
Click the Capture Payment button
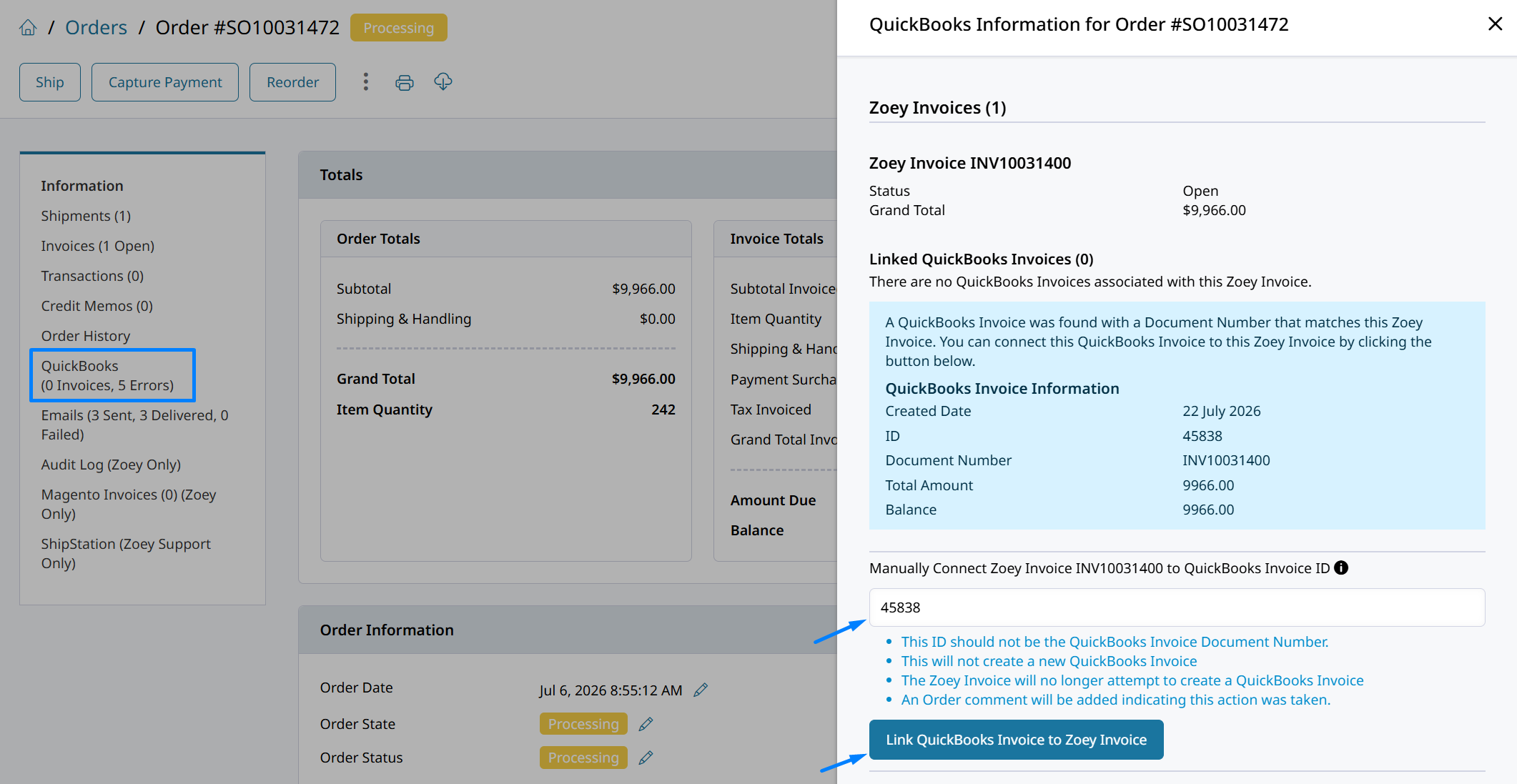point(165,82)
